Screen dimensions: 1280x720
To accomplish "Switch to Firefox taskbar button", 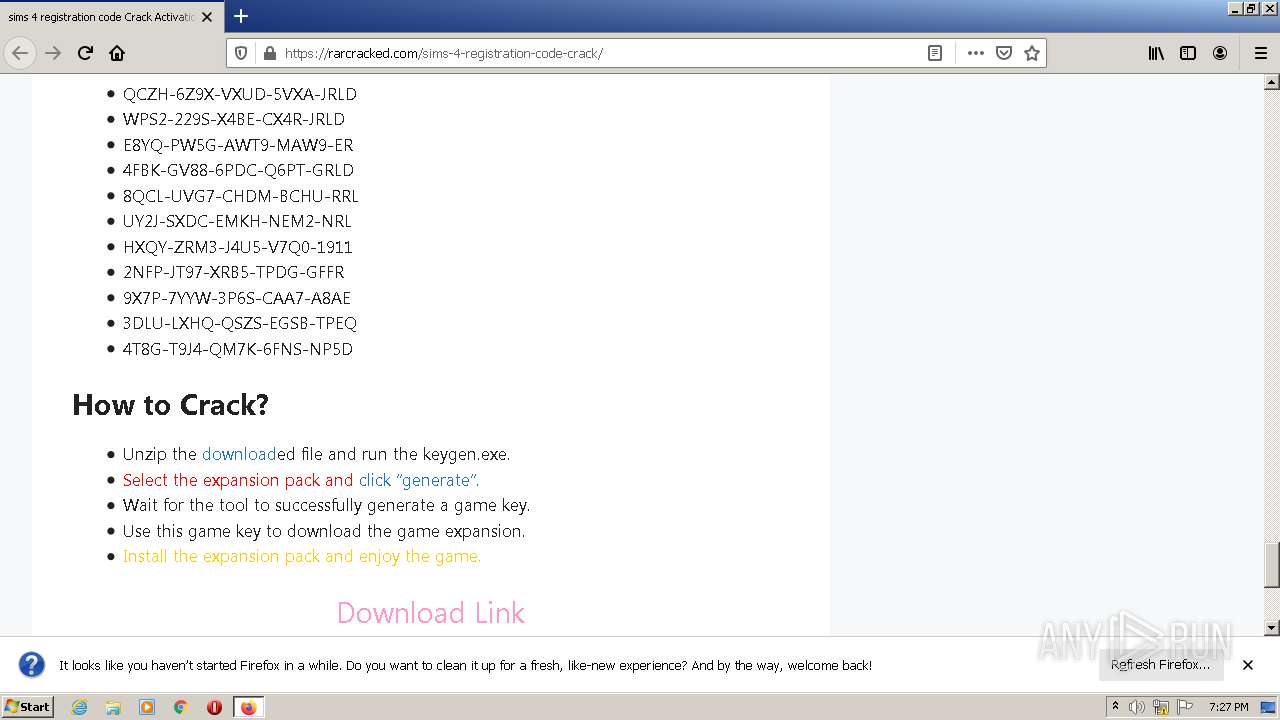I will 248,707.
